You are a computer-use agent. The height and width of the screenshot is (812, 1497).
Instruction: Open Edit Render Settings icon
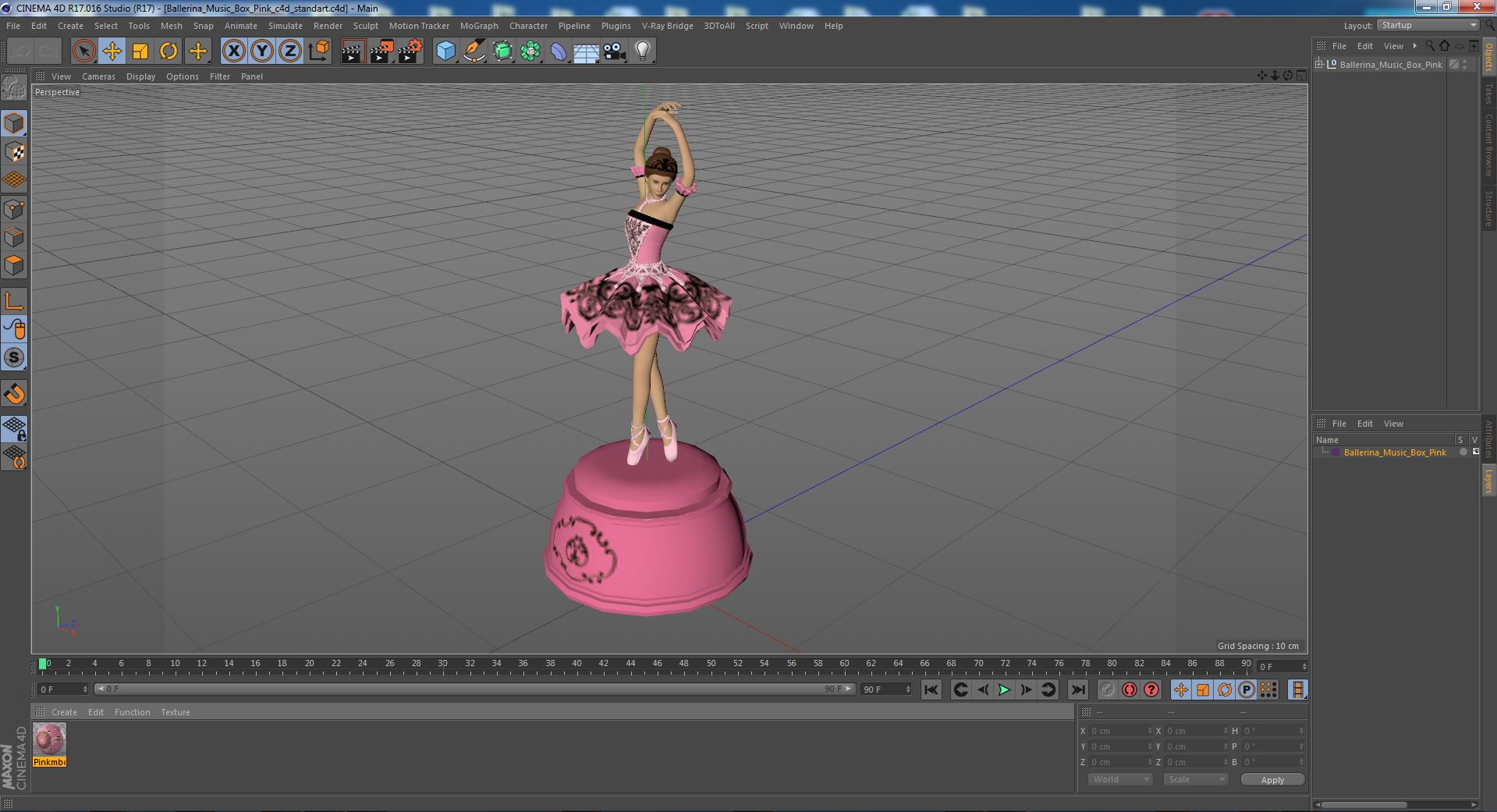[x=410, y=51]
